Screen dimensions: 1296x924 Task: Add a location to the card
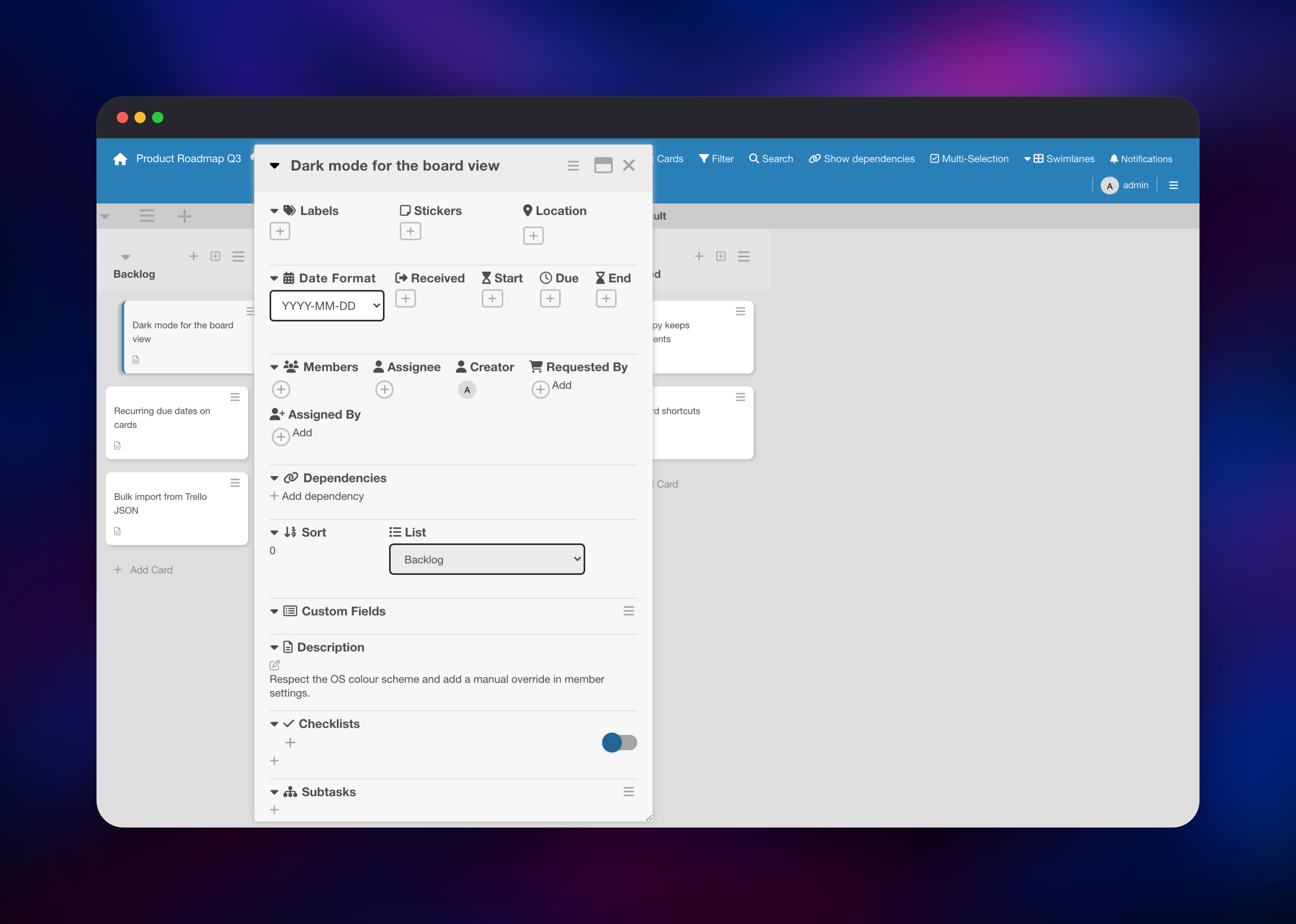click(533, 236)
